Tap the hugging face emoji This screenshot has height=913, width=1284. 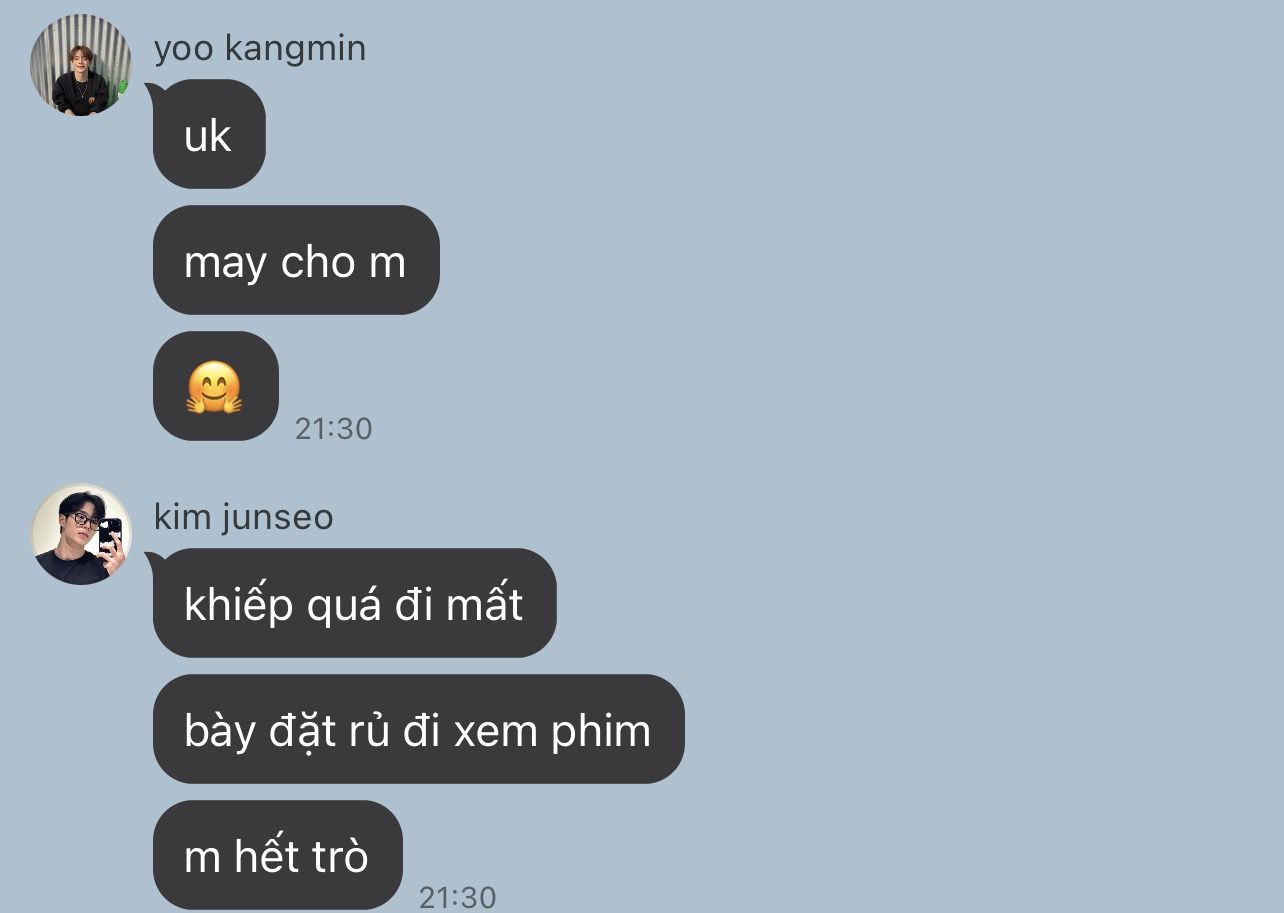(215, 387)
